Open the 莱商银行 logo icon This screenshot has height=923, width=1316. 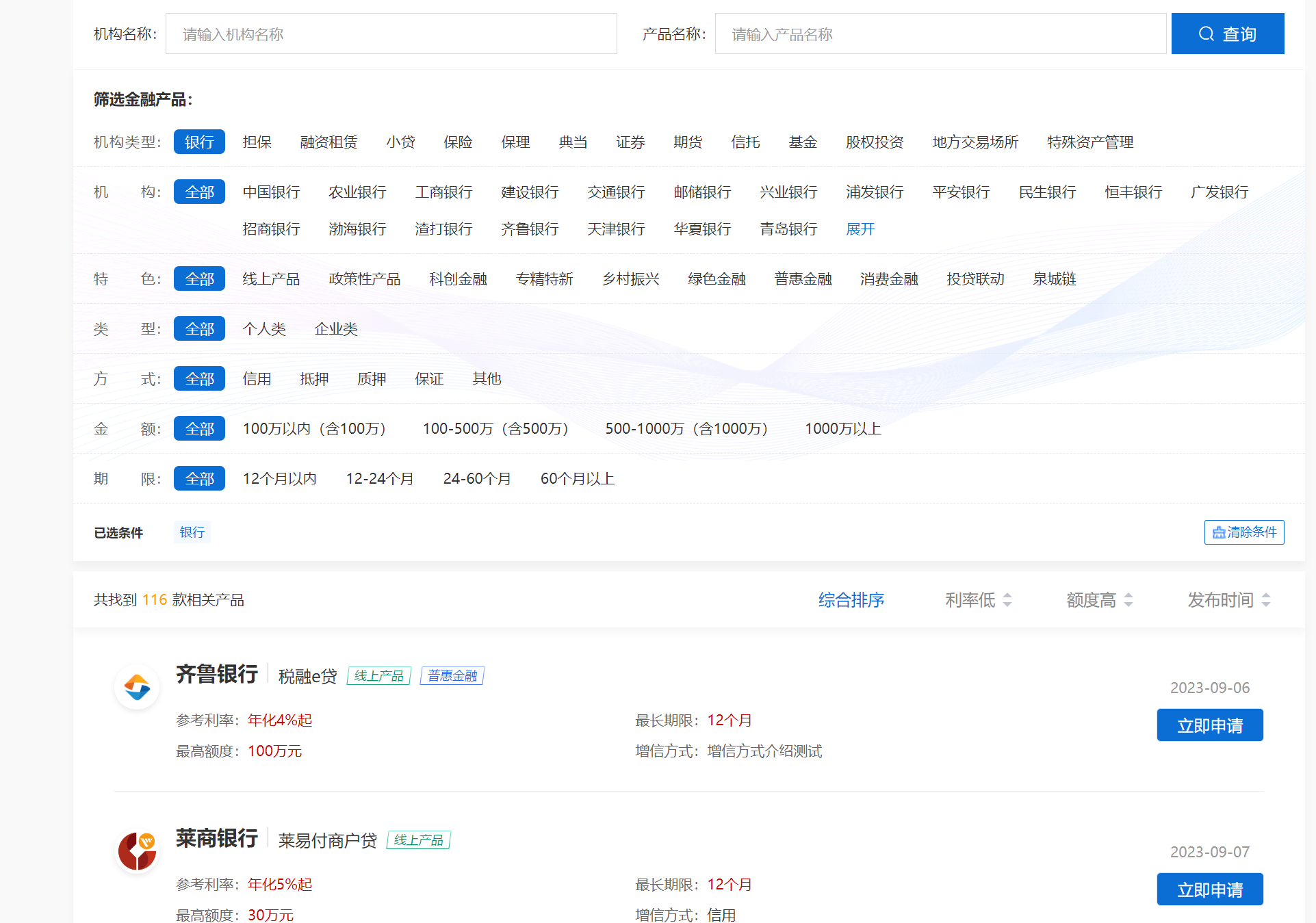137,850
